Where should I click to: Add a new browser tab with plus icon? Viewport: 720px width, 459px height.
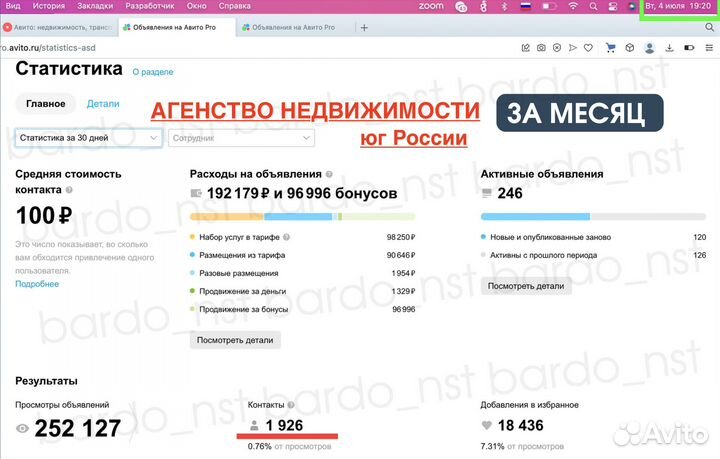[364, 28]
